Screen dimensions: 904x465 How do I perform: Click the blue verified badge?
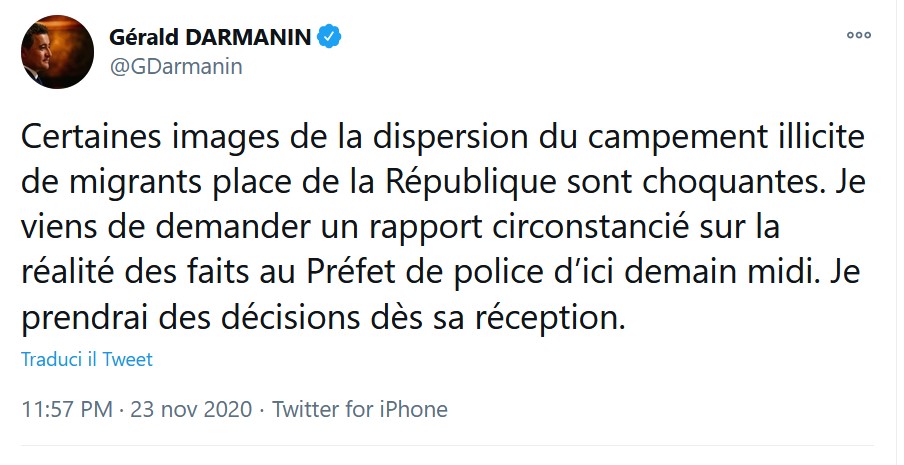[331, 38]
